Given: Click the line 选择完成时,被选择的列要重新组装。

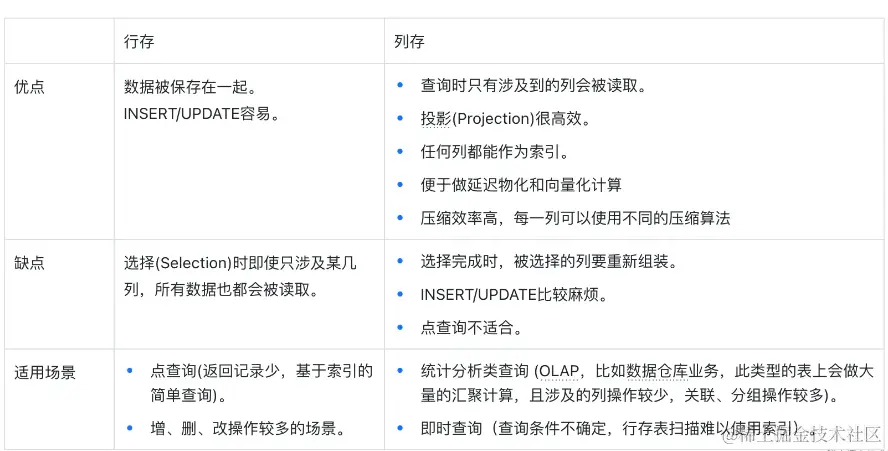Looking at the screenshot, I should tap(549, 262).
